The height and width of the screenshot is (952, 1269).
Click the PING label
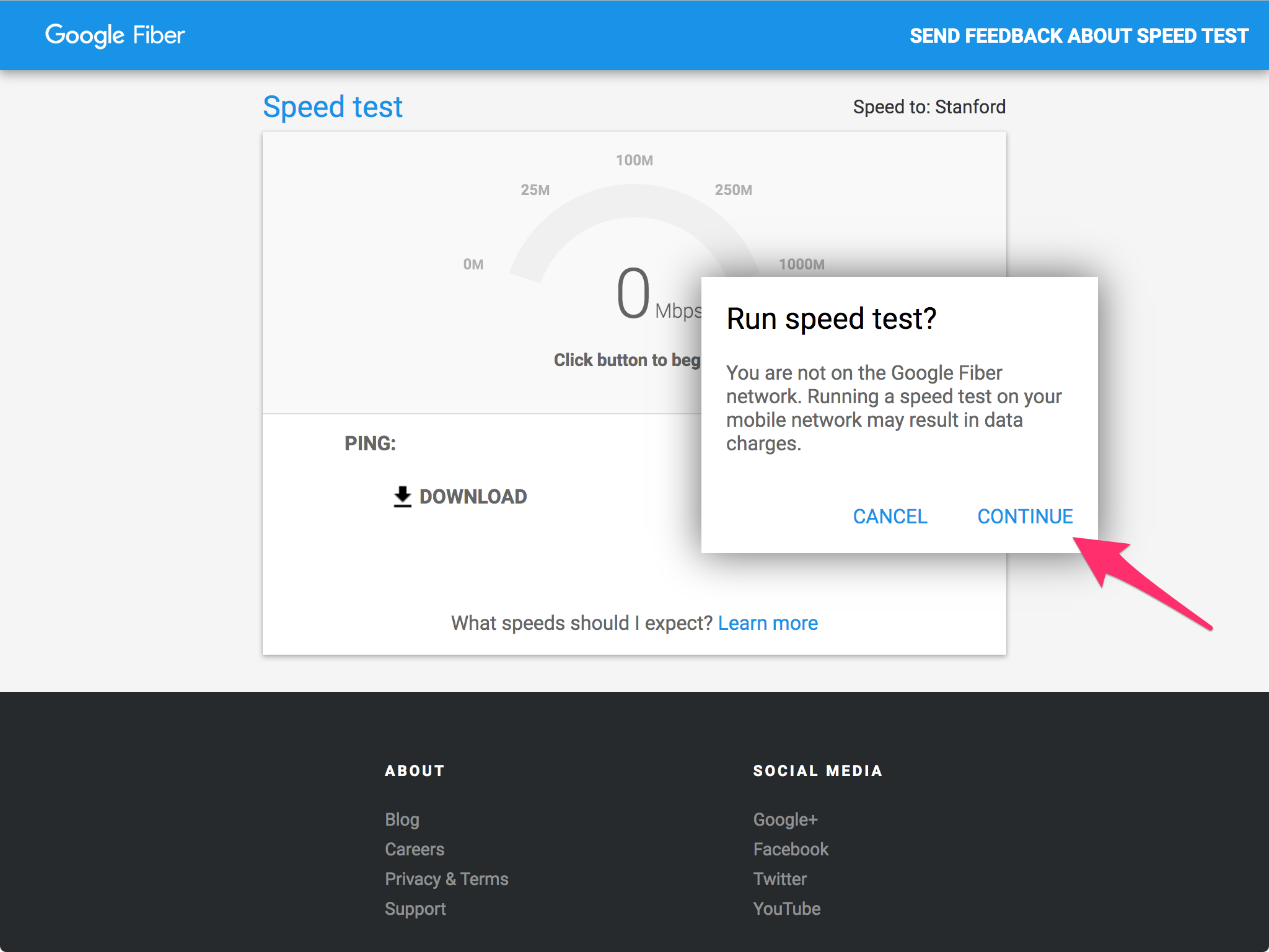[x=370, y=443]
